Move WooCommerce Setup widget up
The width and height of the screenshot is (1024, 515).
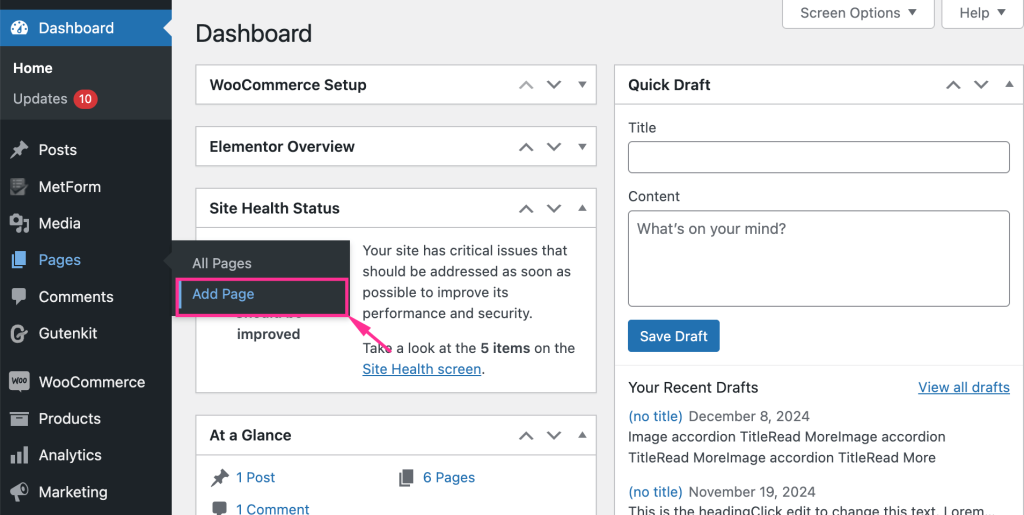(526, 85)
